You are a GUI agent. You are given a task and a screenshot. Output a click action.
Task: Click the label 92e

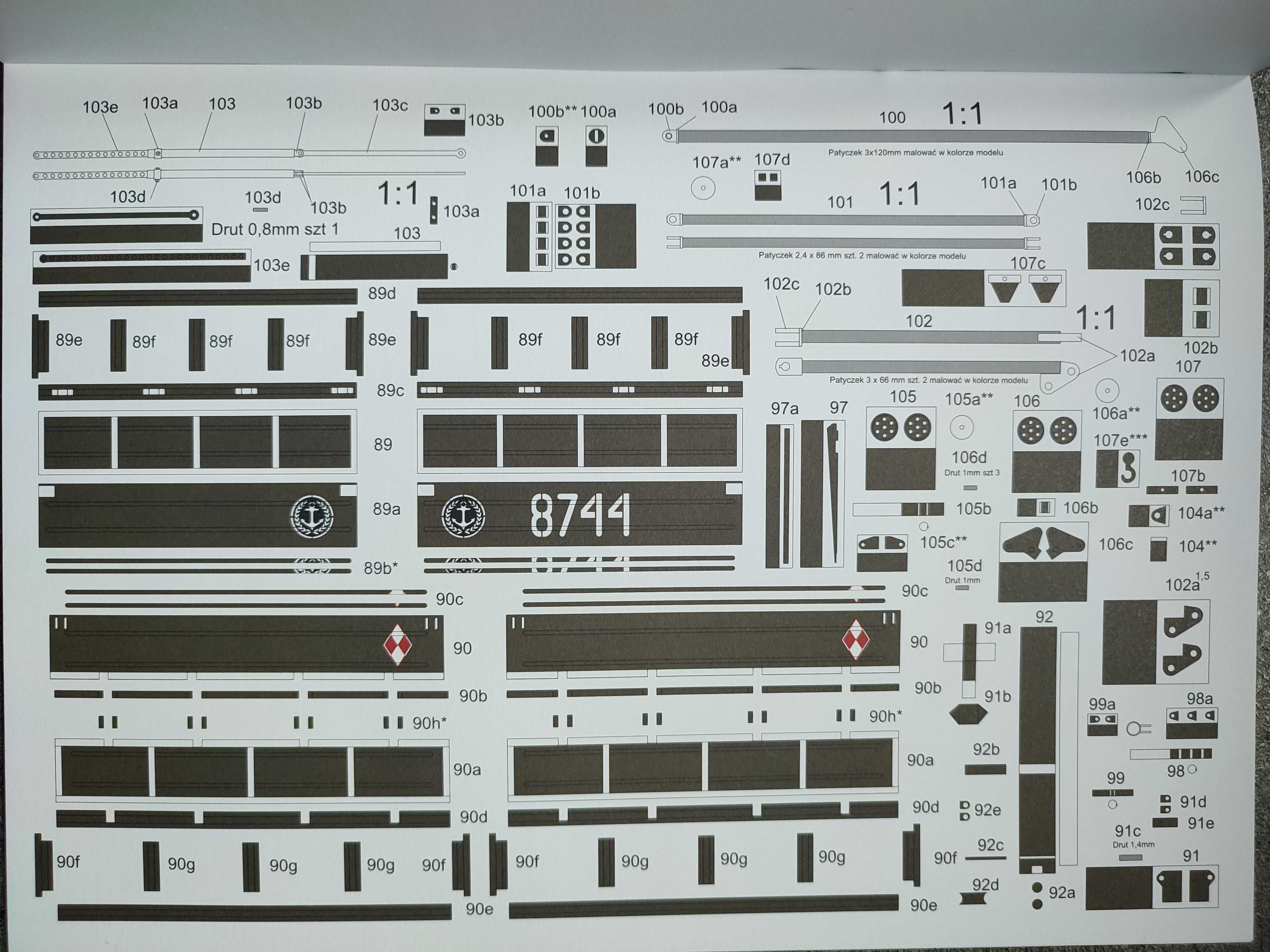coord(987,810)
